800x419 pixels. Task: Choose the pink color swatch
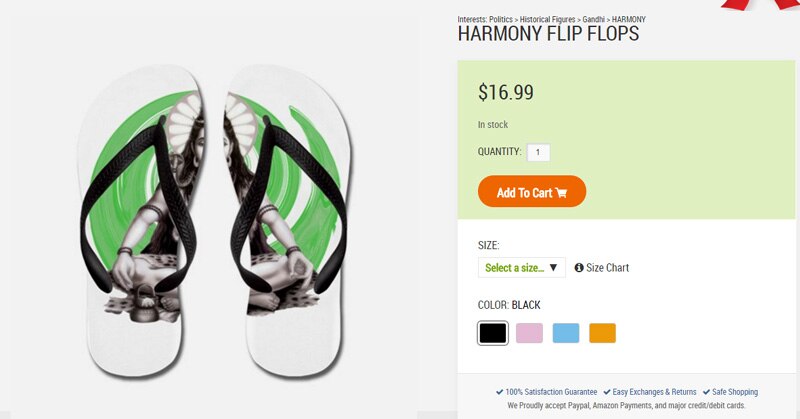pos(529,333)
